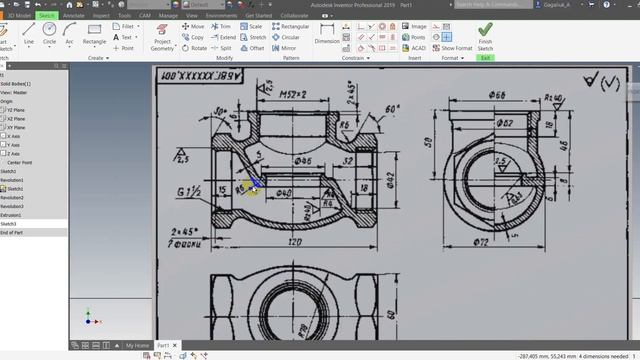
Task: Open the Circle tool dropdown arrow
Action: pos(49,47)
